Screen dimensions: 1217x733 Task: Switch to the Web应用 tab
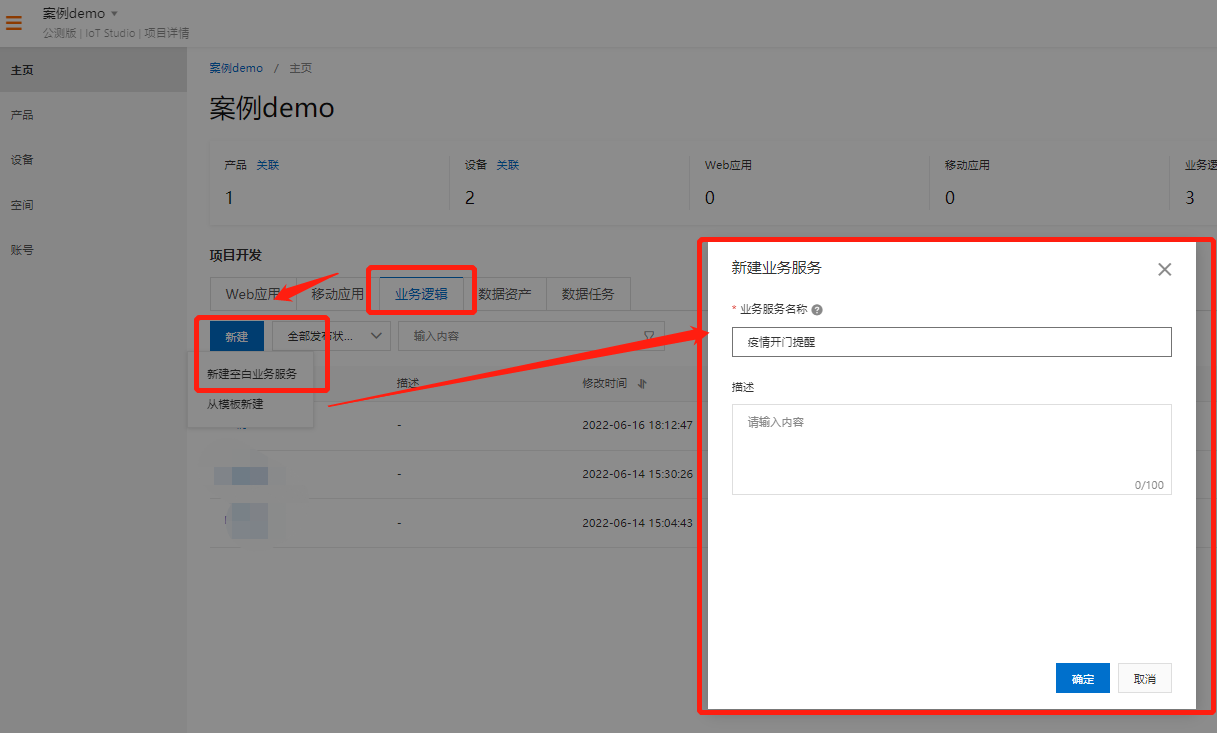(252, 294)
